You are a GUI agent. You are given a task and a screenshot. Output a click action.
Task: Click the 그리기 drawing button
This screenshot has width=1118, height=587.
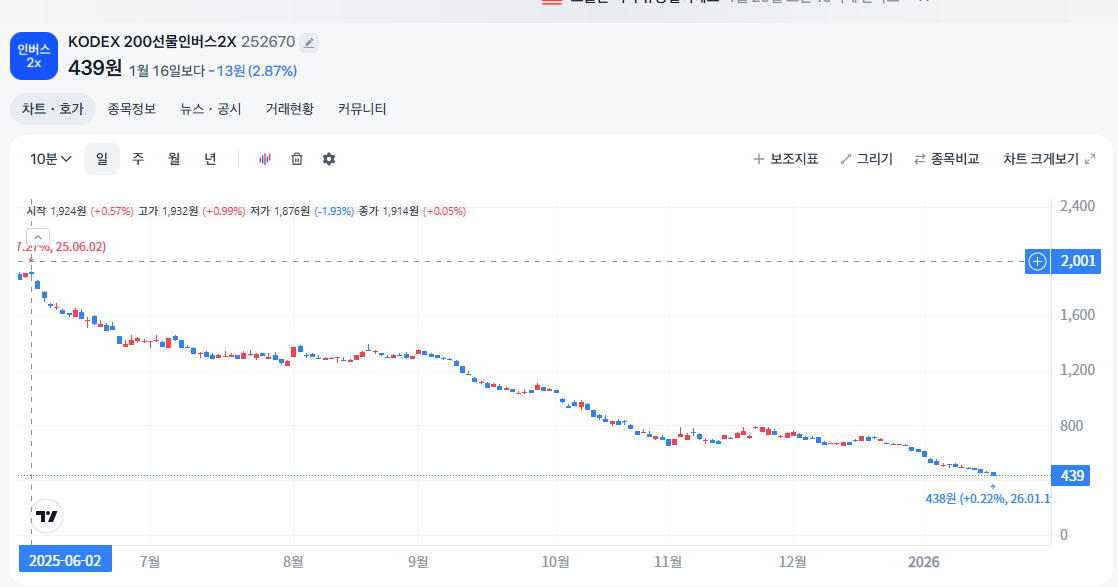point(866,159)
